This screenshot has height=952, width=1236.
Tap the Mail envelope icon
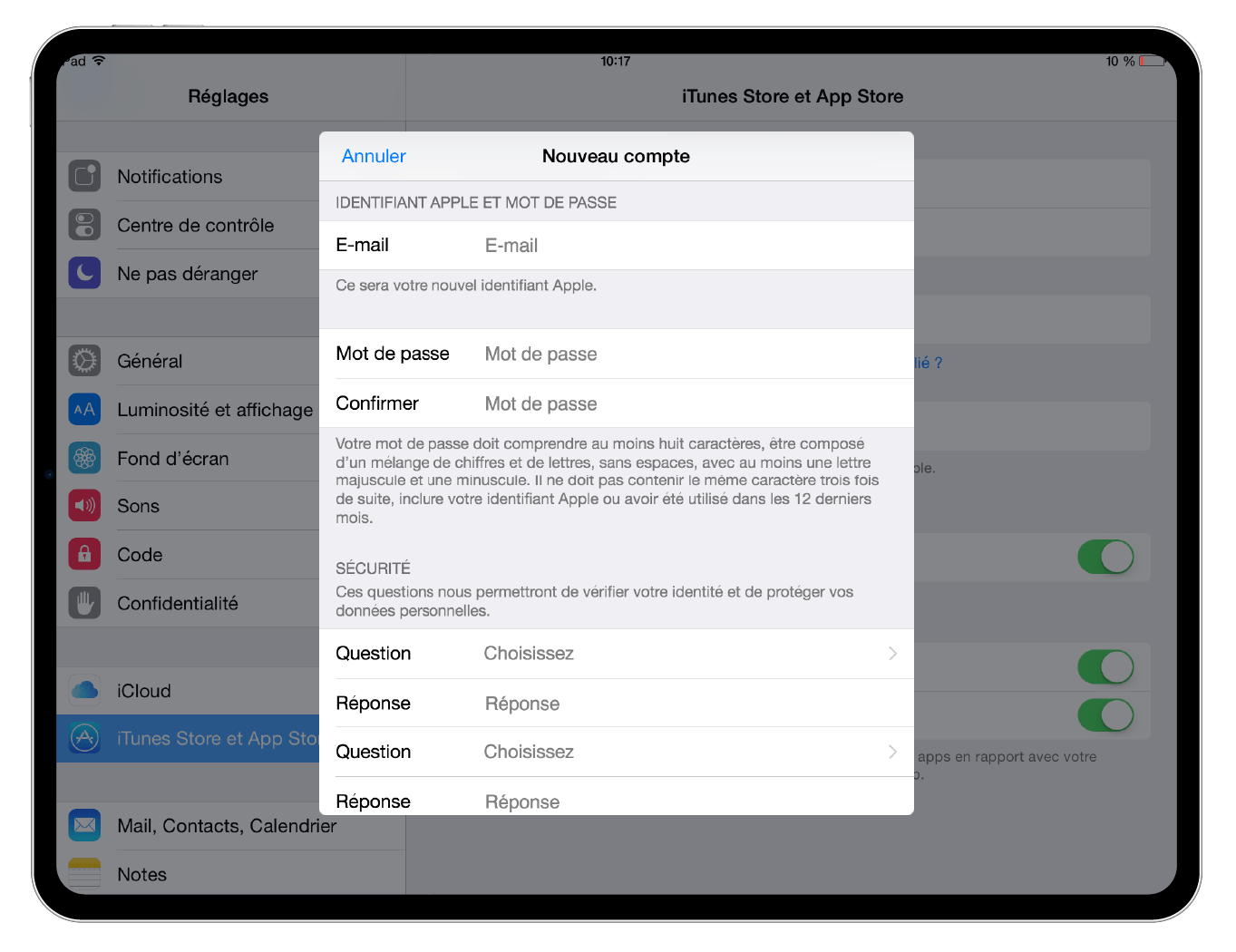point(84,825)
